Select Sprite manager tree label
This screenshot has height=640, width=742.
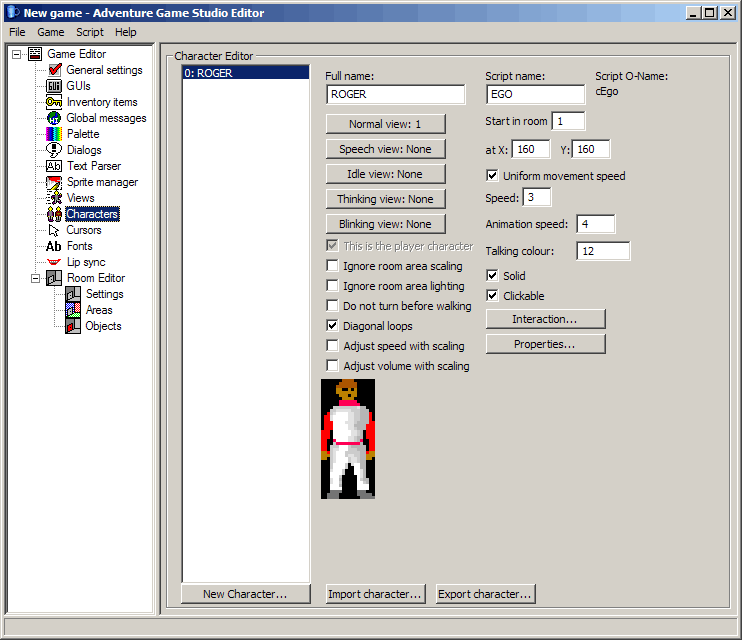(102, 182)
